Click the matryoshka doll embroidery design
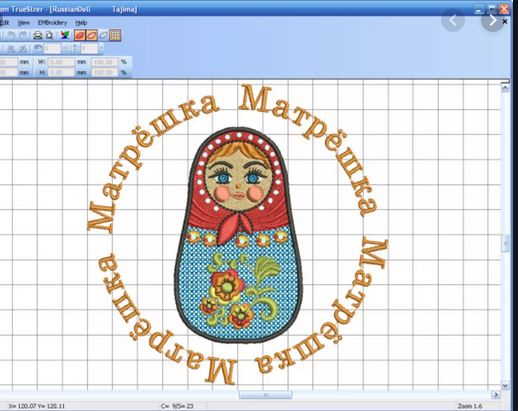Screen dimensions: 518x411 pos(239,235)
